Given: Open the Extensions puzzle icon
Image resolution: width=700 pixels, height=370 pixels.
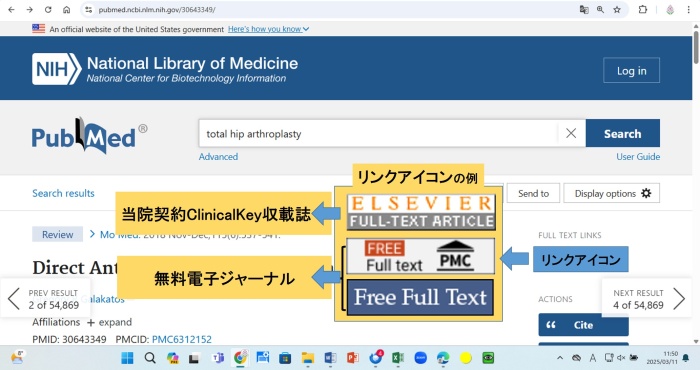Looking at the screenshot, I should [x=643, y=9].
